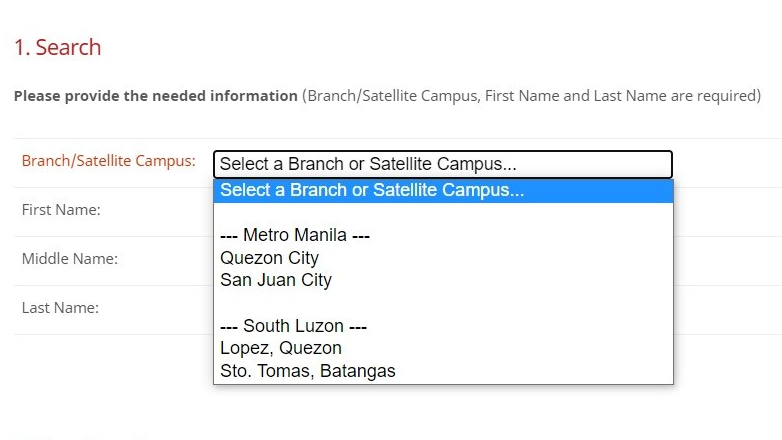Image resolution: width=782 pixels, height=440 pixels.
Task: Pick Lopez, Quezon from the dropdown
Action: pos(281,349)
